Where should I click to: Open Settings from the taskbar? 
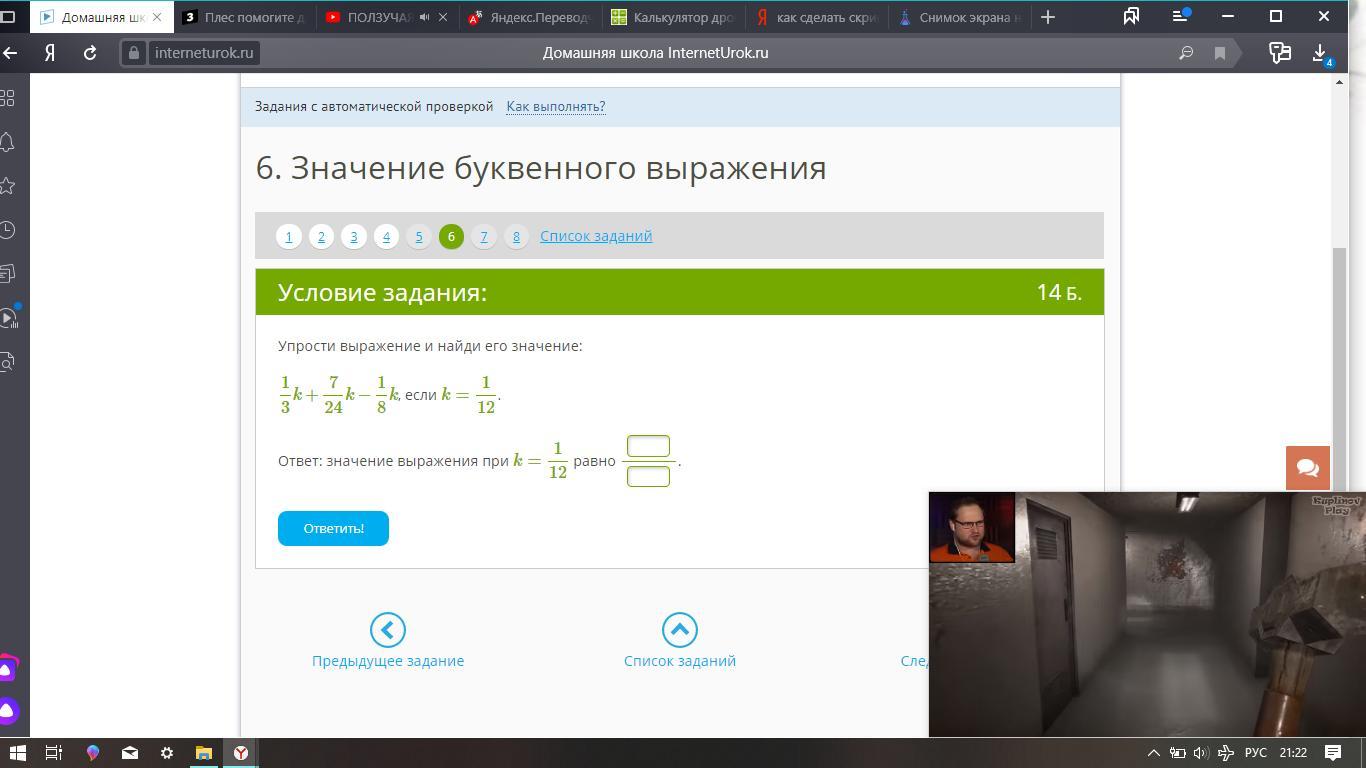[167, 753]
